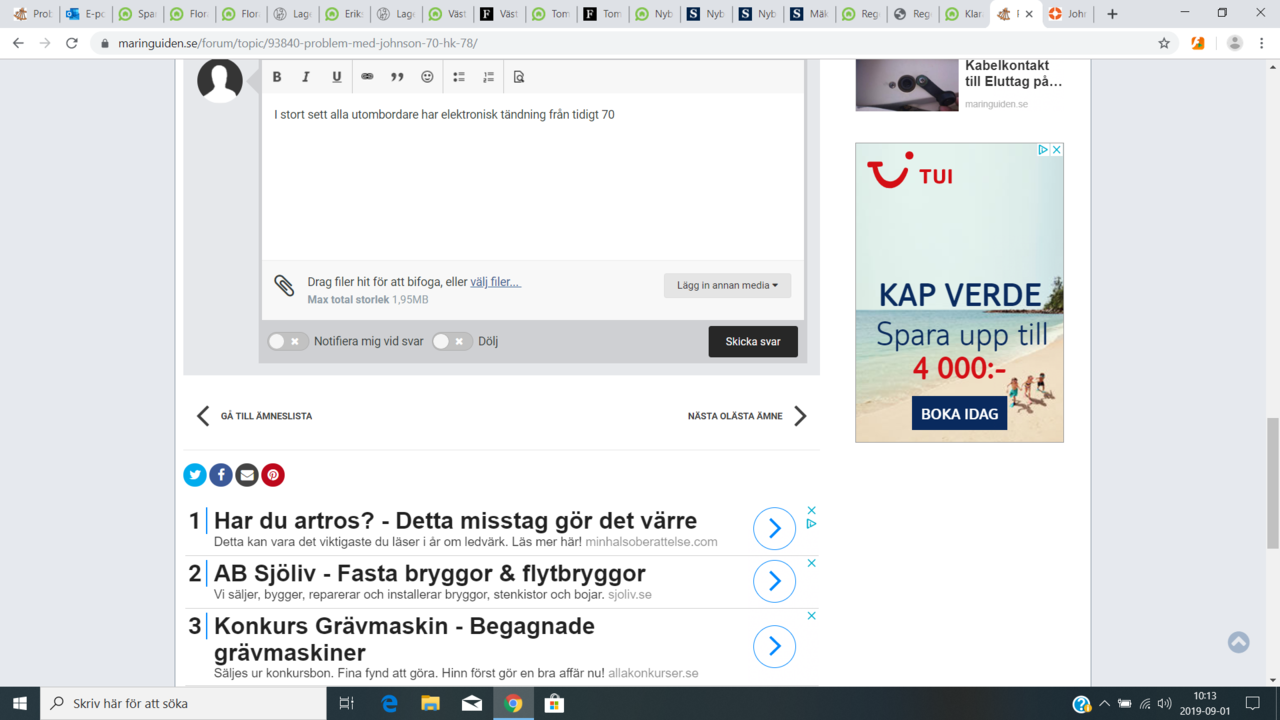Viewport: 1280px width, 720px height.
Task: Apply italic formatting in the editor
Action: [306, 77]
